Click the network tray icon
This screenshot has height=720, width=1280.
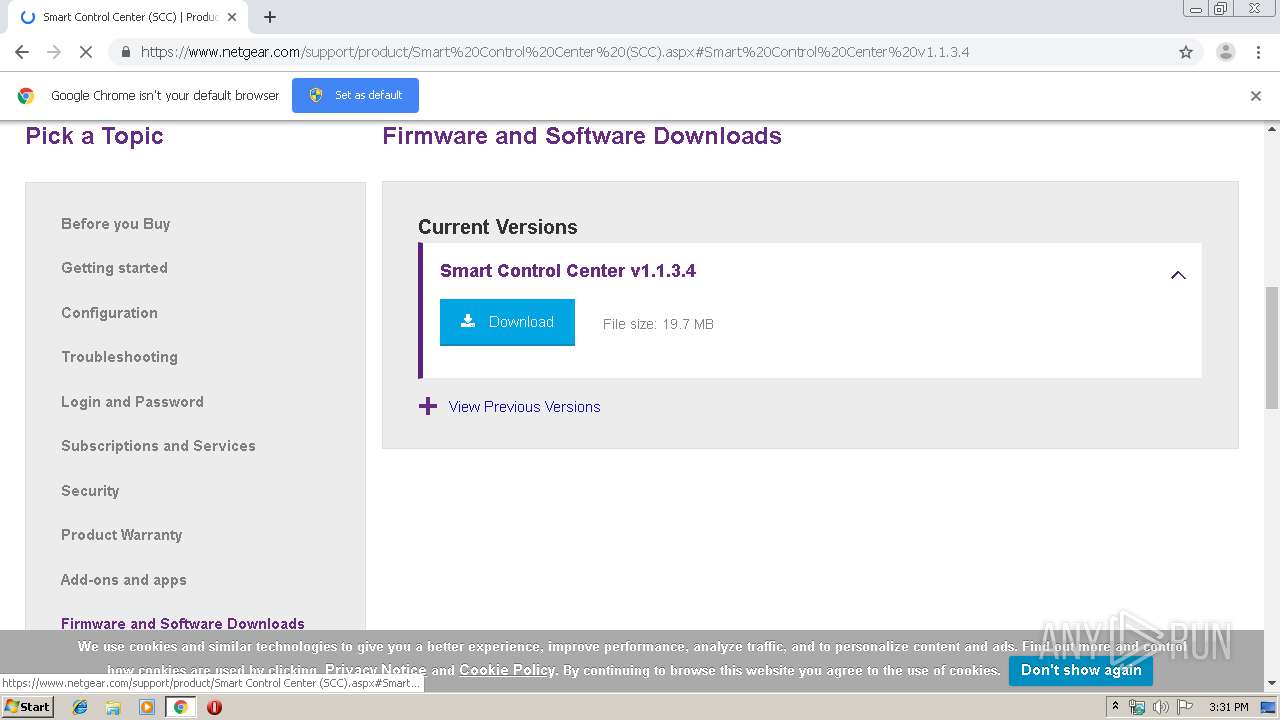(x=1137, y=707)
